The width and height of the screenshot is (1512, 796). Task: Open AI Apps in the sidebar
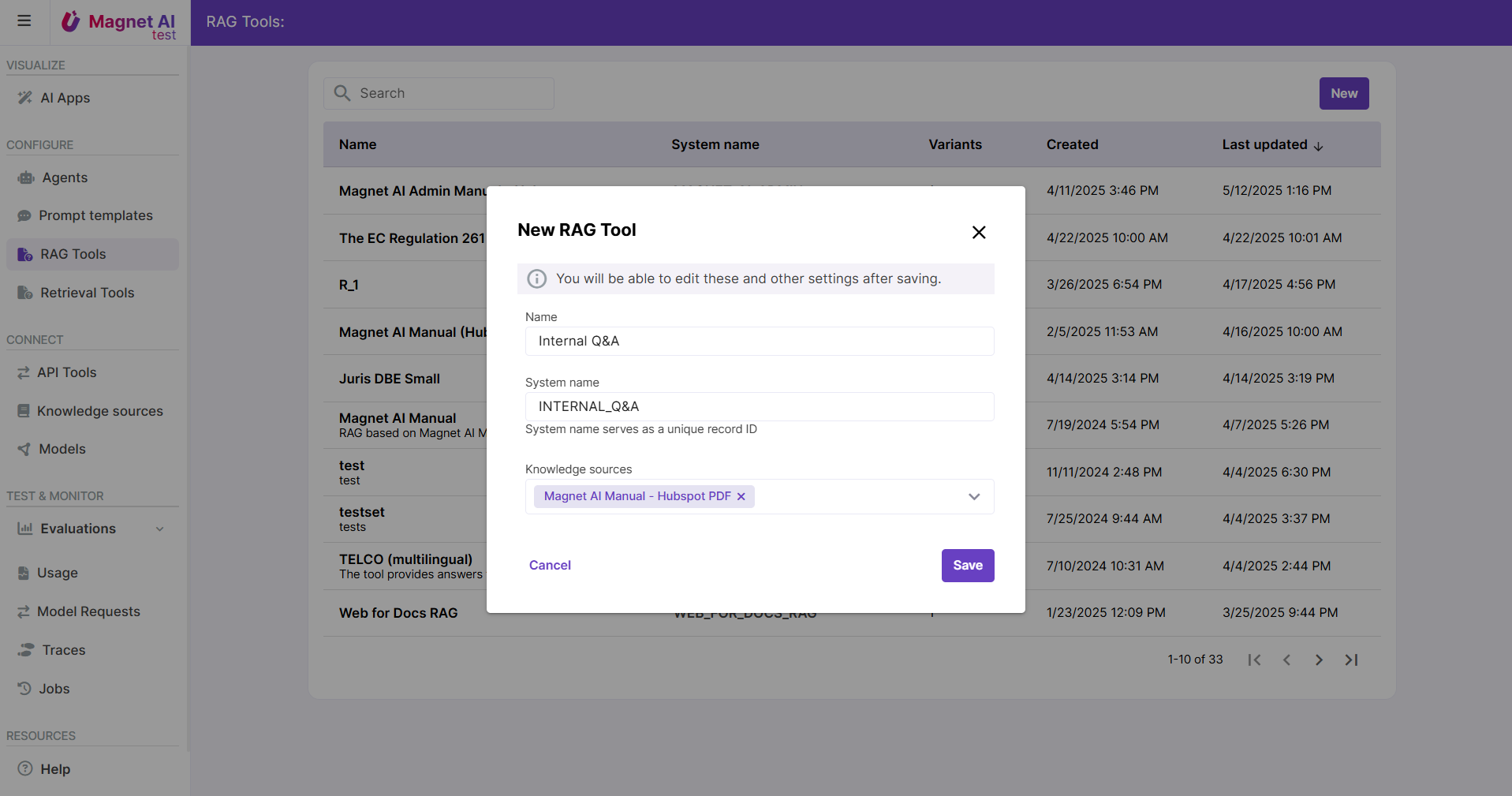coord(65,98)
